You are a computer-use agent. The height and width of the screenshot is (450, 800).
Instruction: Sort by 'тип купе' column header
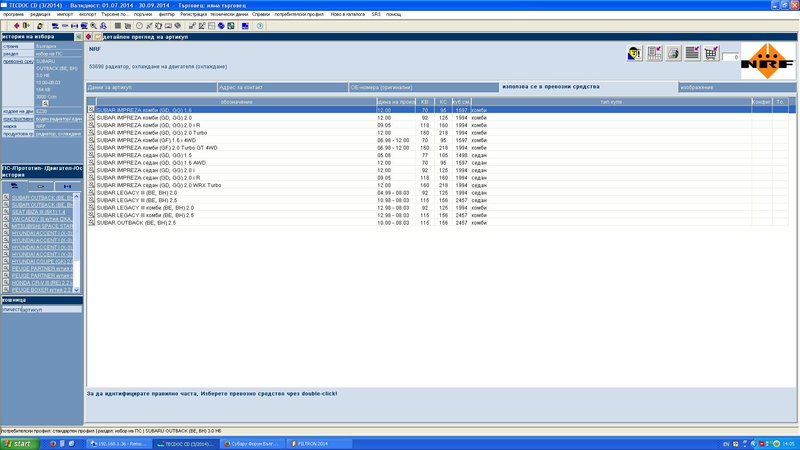click(611, 102)
